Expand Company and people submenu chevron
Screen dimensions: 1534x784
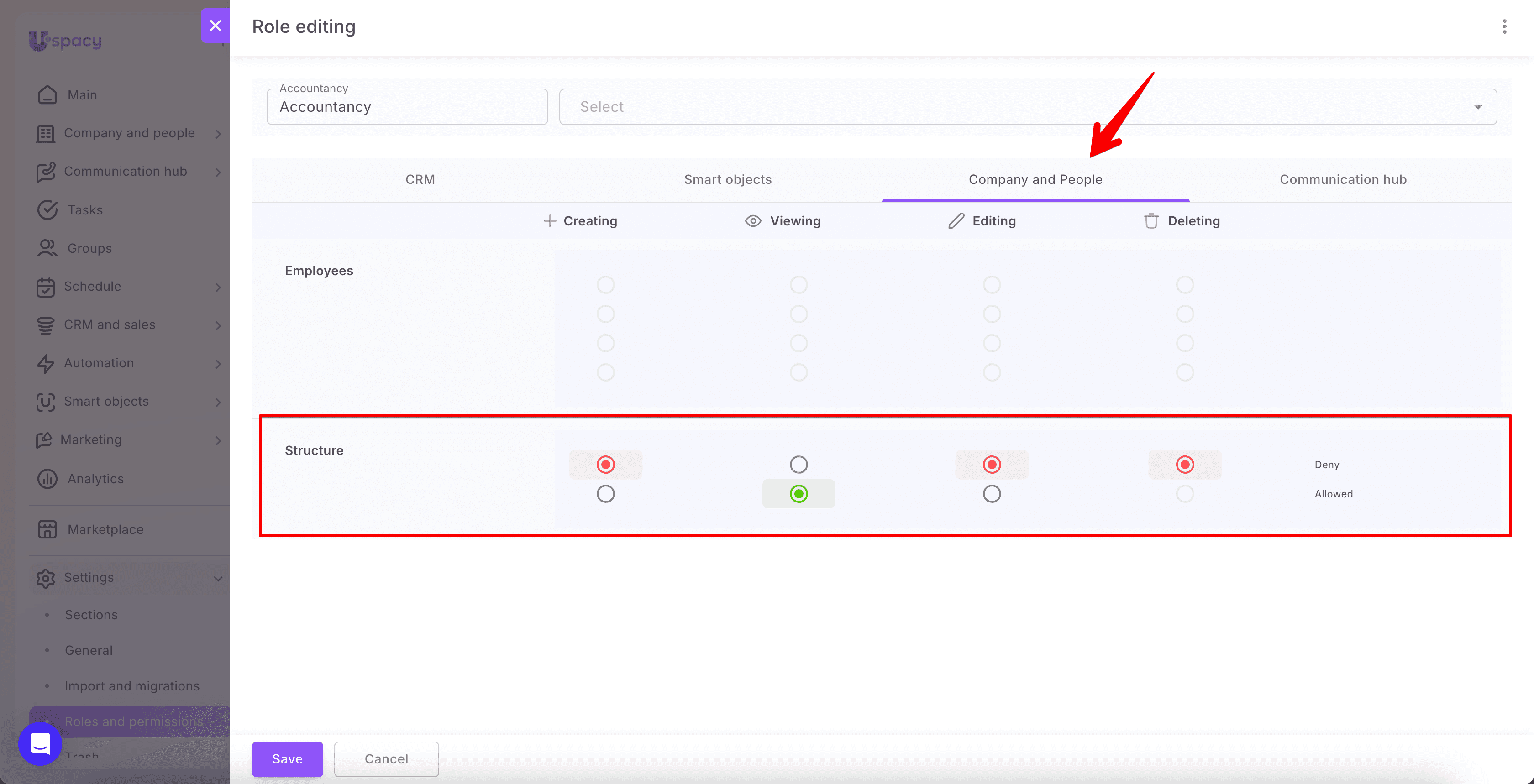point(219,134)
